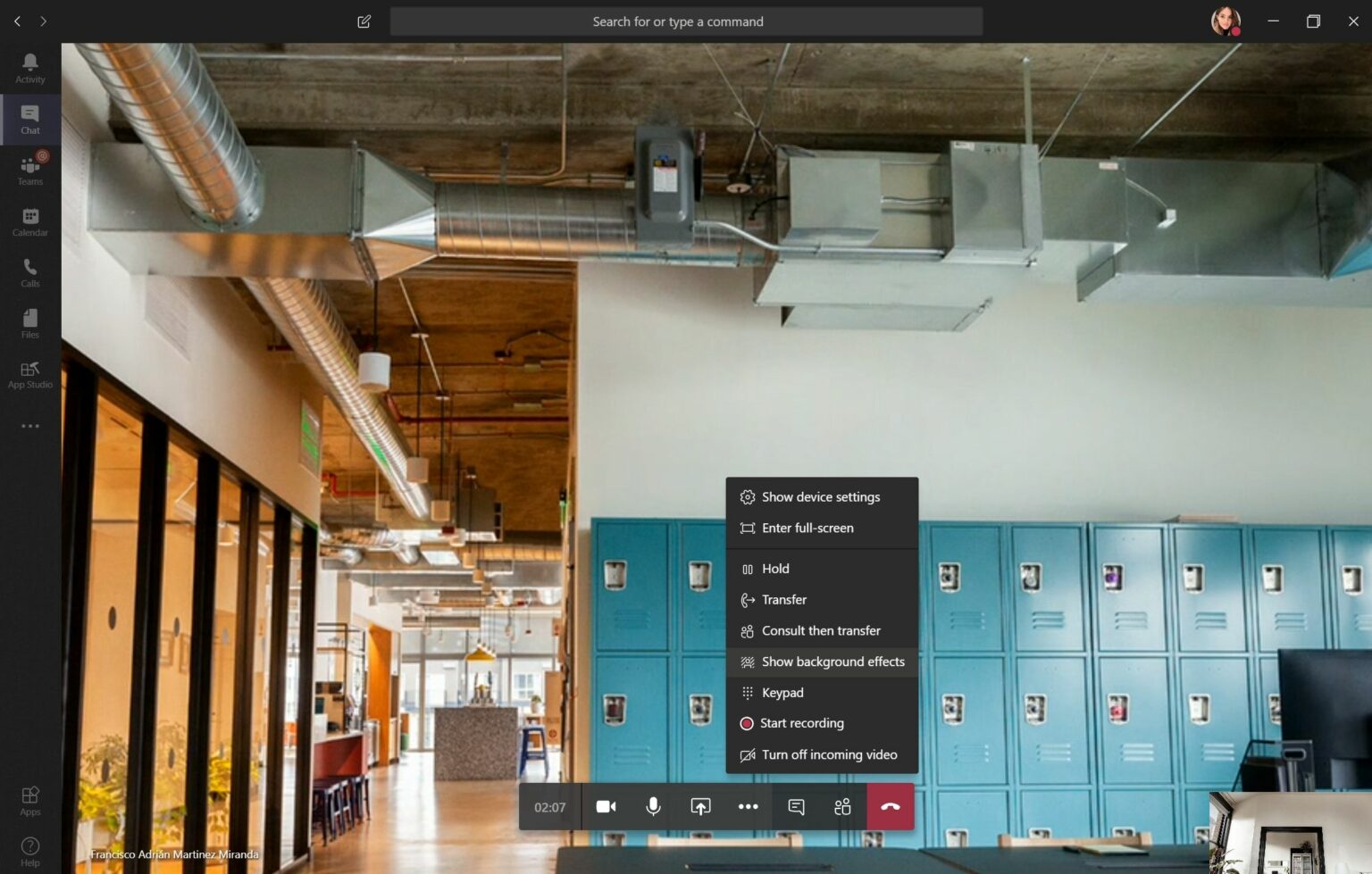Open the Keypad from the menu
This screenshot has height=874, width=1372.
coord(782,692)
